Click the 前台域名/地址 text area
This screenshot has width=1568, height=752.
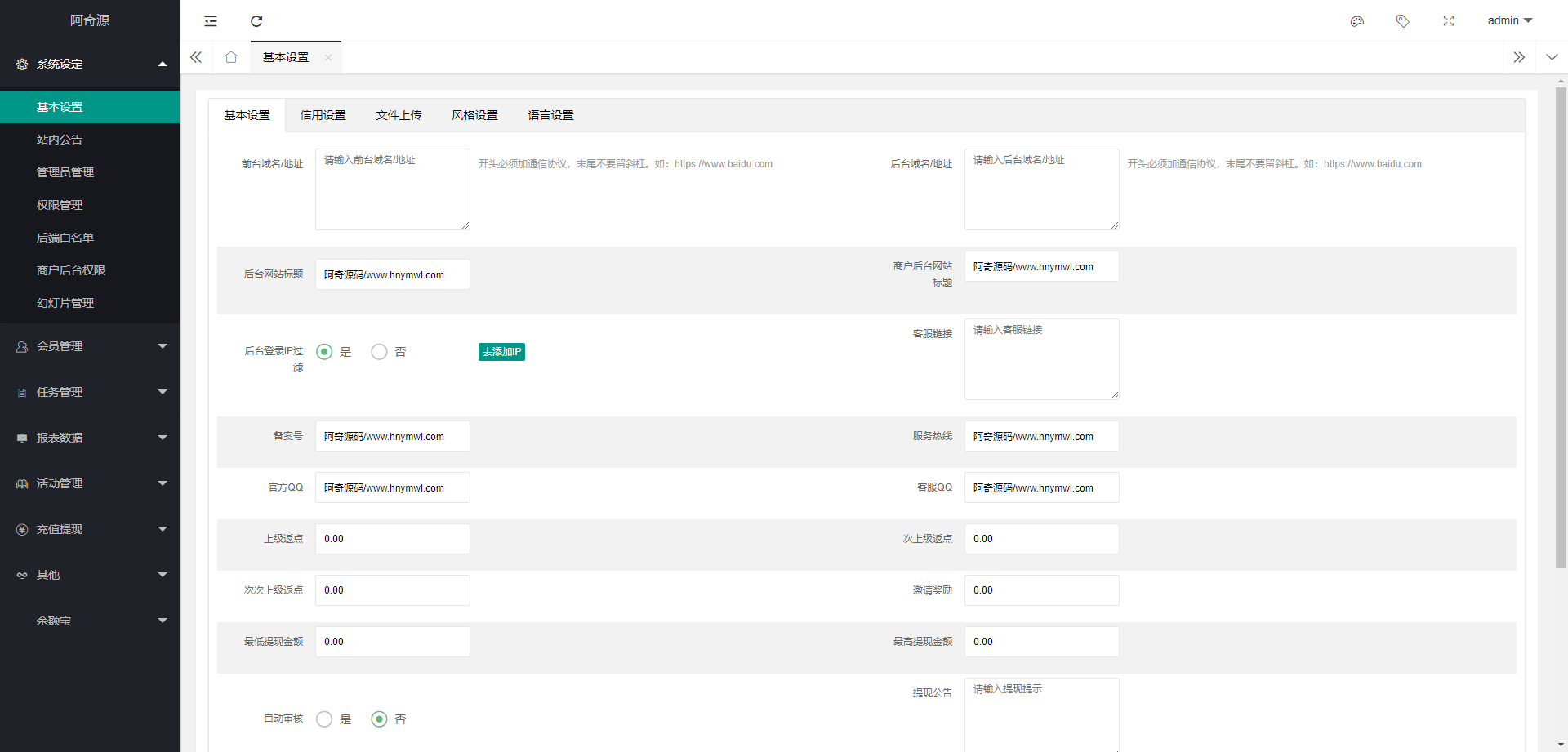tap(392, 189)
